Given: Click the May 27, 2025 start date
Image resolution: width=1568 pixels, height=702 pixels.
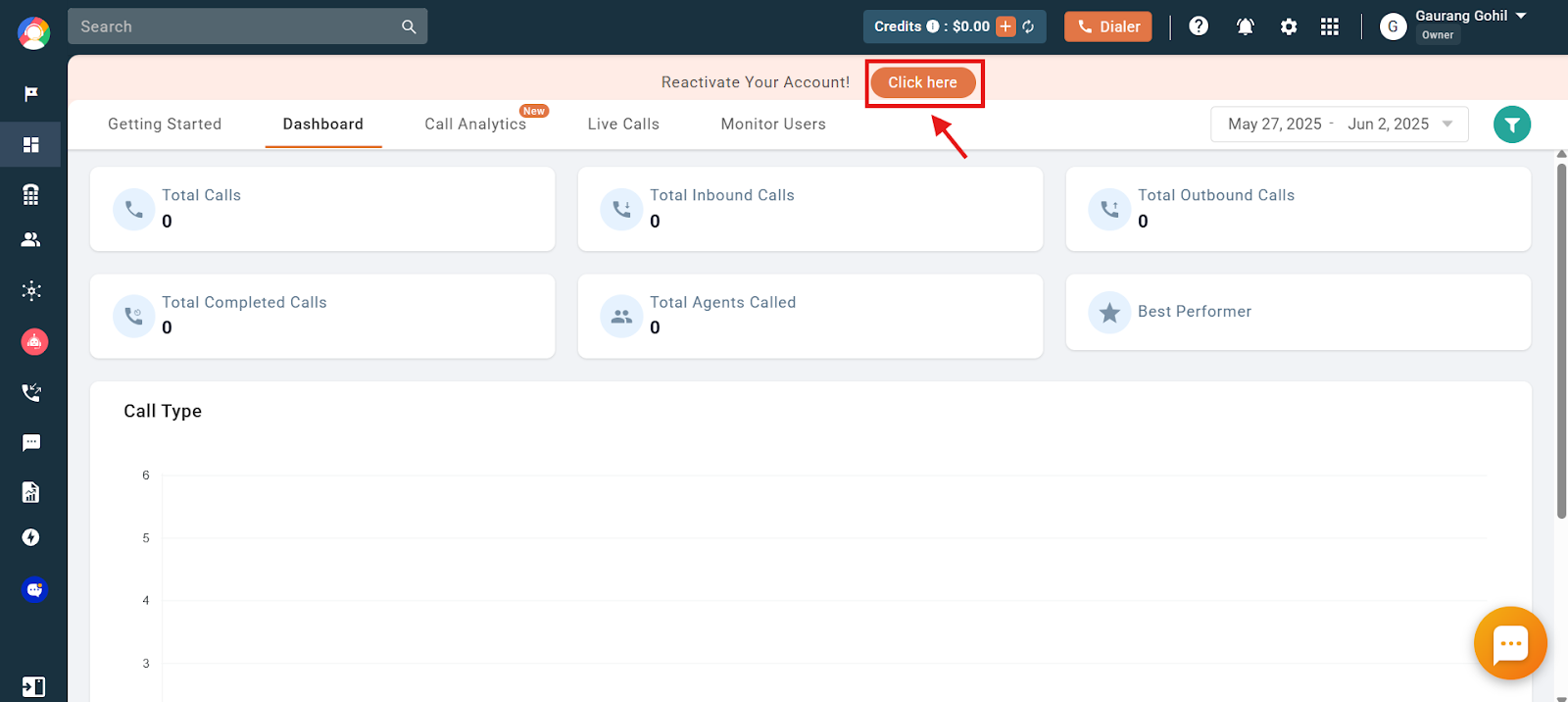Looking at the screenshot, I should (x=1274, y=125).
